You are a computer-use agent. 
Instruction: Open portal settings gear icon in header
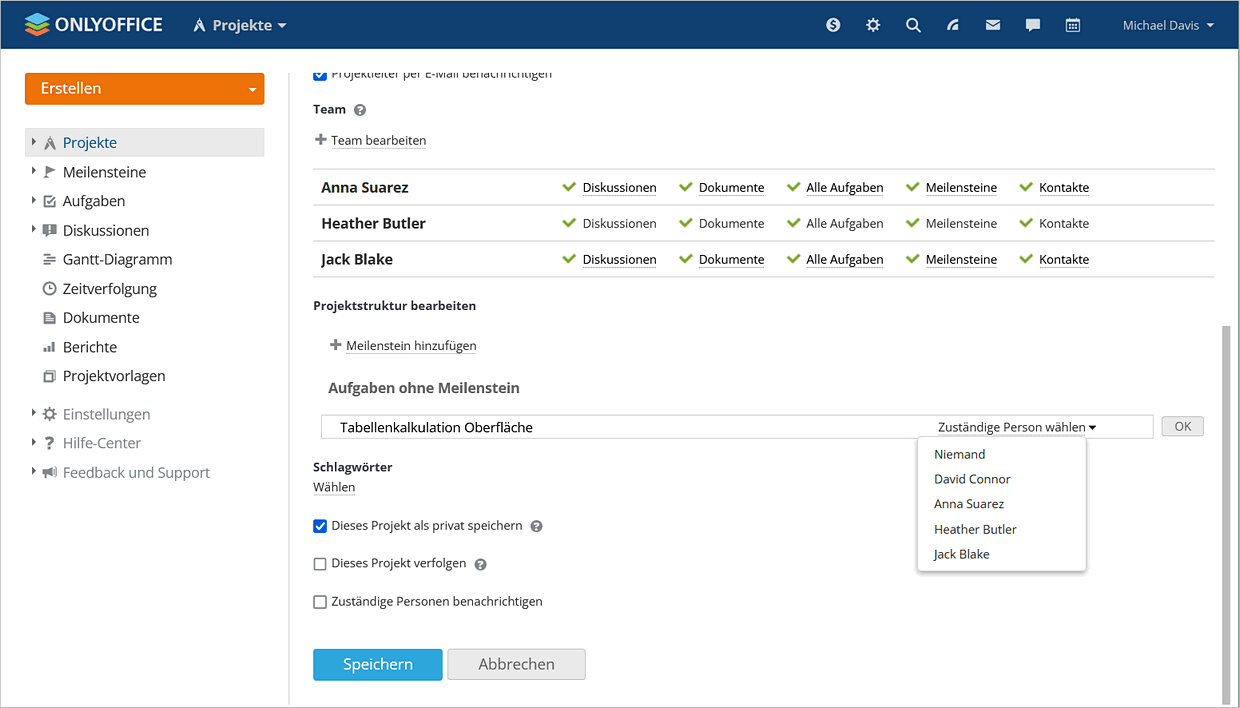[x=873, y=25]
